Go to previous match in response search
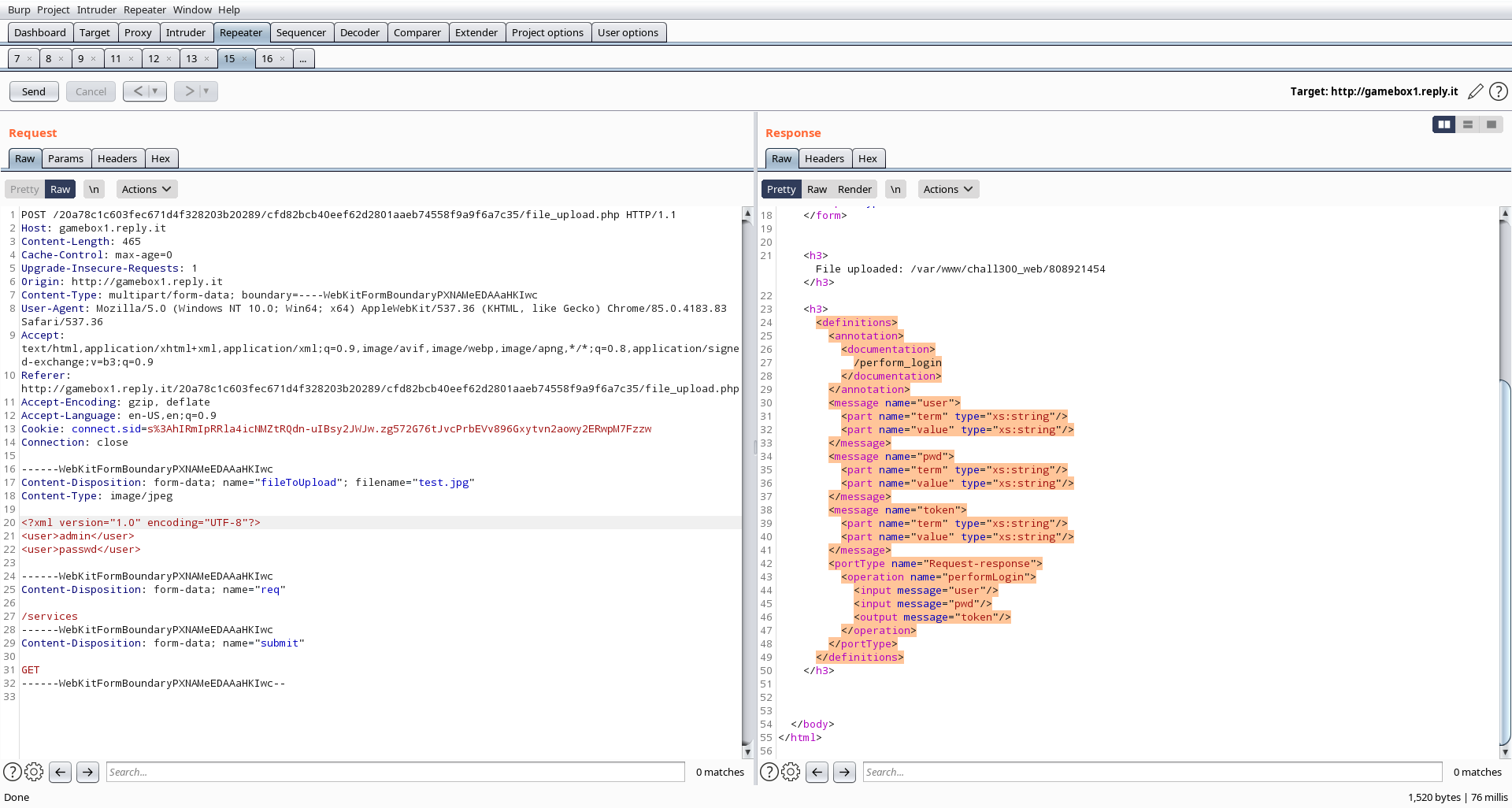The height and width of the screenshot is (808, 1512). click(817, 772)
